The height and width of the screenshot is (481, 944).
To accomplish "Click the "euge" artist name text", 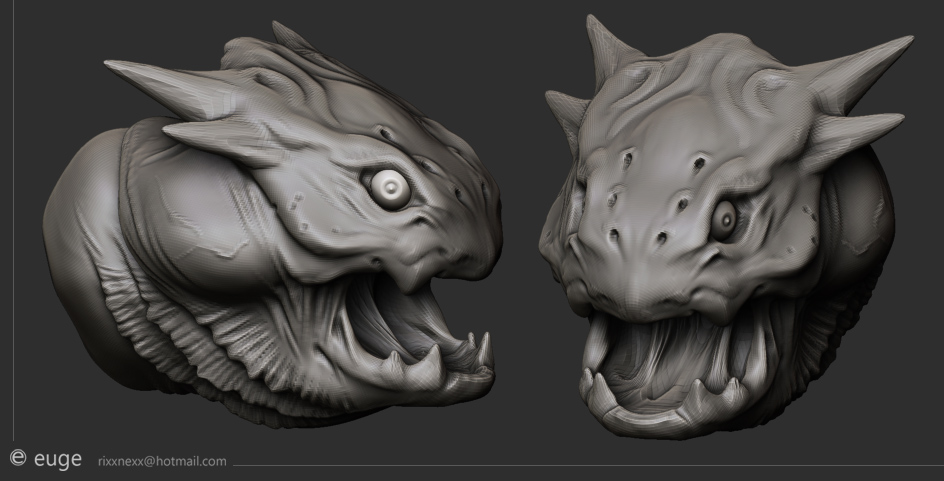I will [58, 459].
